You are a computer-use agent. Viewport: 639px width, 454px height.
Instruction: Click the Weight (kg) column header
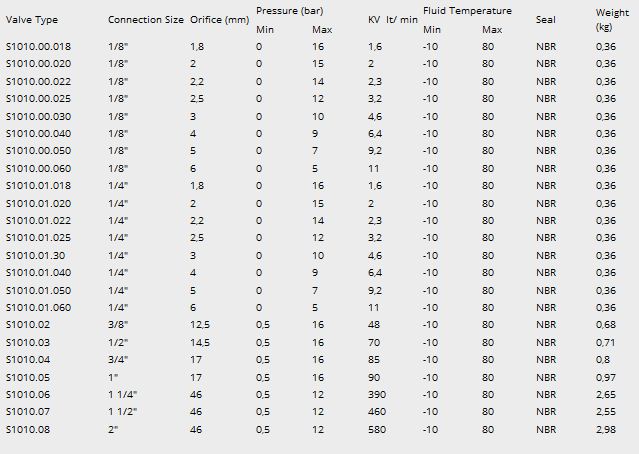click(x=612, y=19)
